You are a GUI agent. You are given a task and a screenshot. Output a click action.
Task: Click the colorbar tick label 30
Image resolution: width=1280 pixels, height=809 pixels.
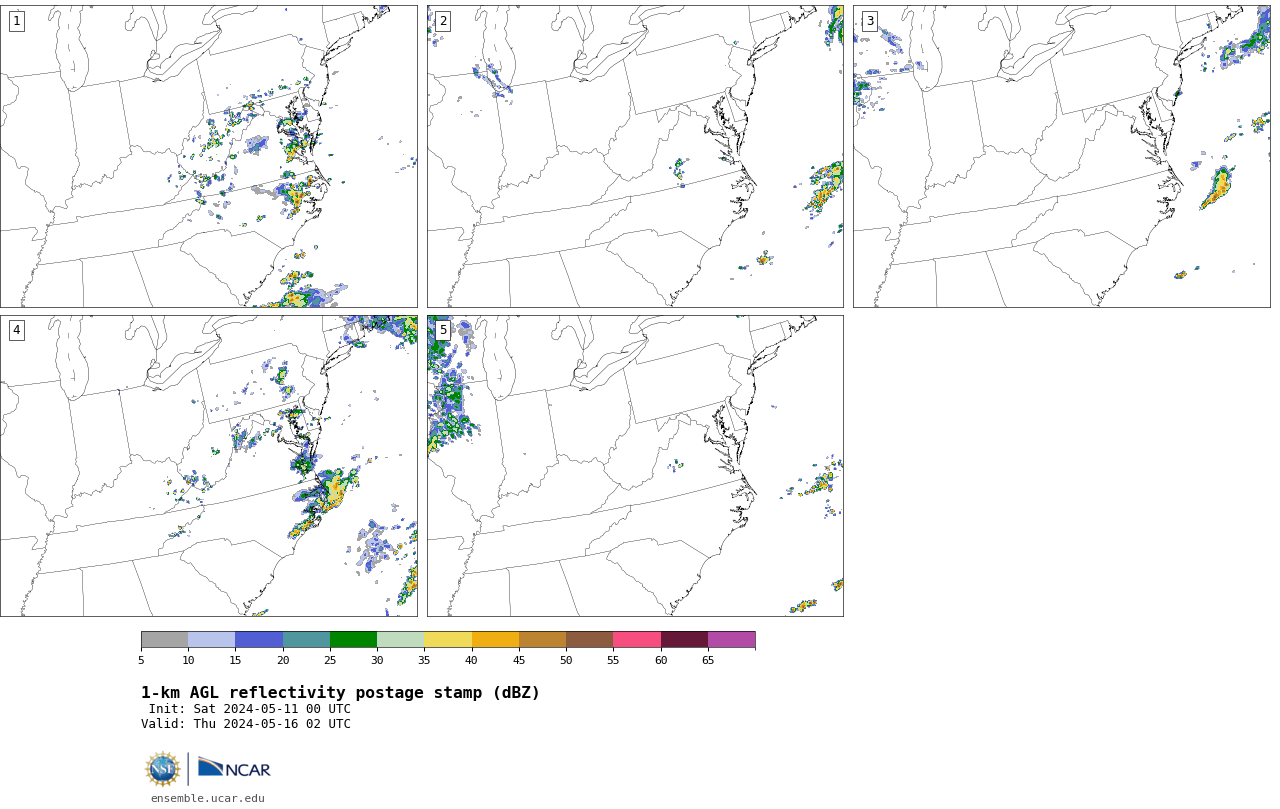377,660
